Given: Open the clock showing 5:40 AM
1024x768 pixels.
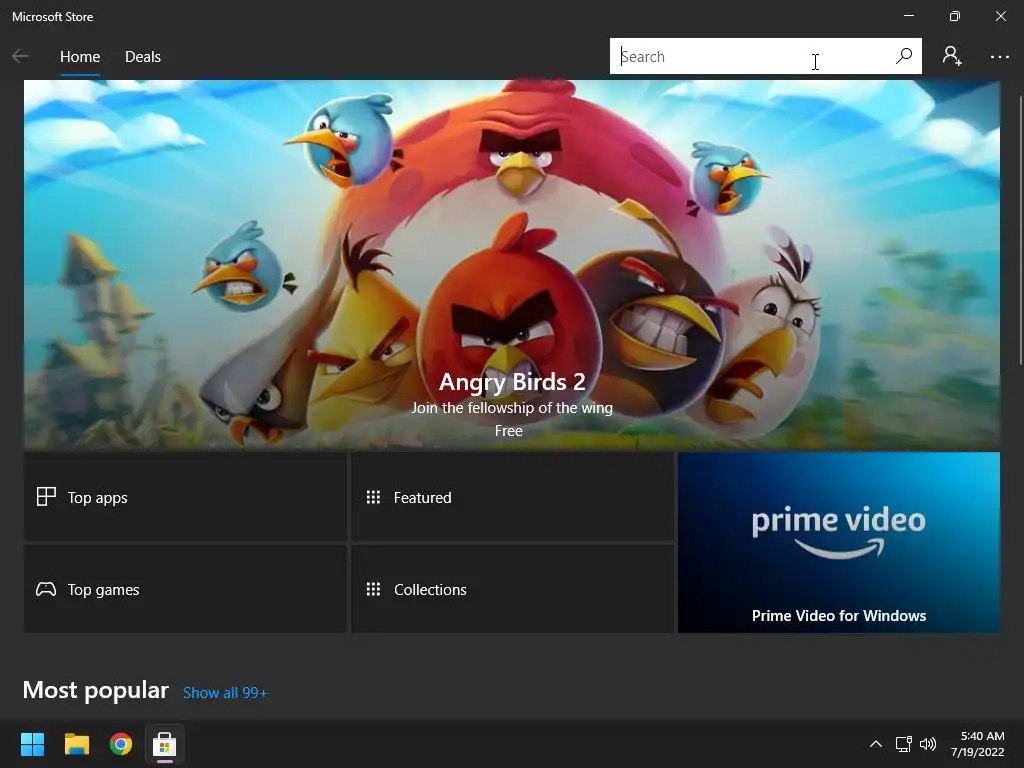Looking at the screenshot, I should click(x=978, y=744).
